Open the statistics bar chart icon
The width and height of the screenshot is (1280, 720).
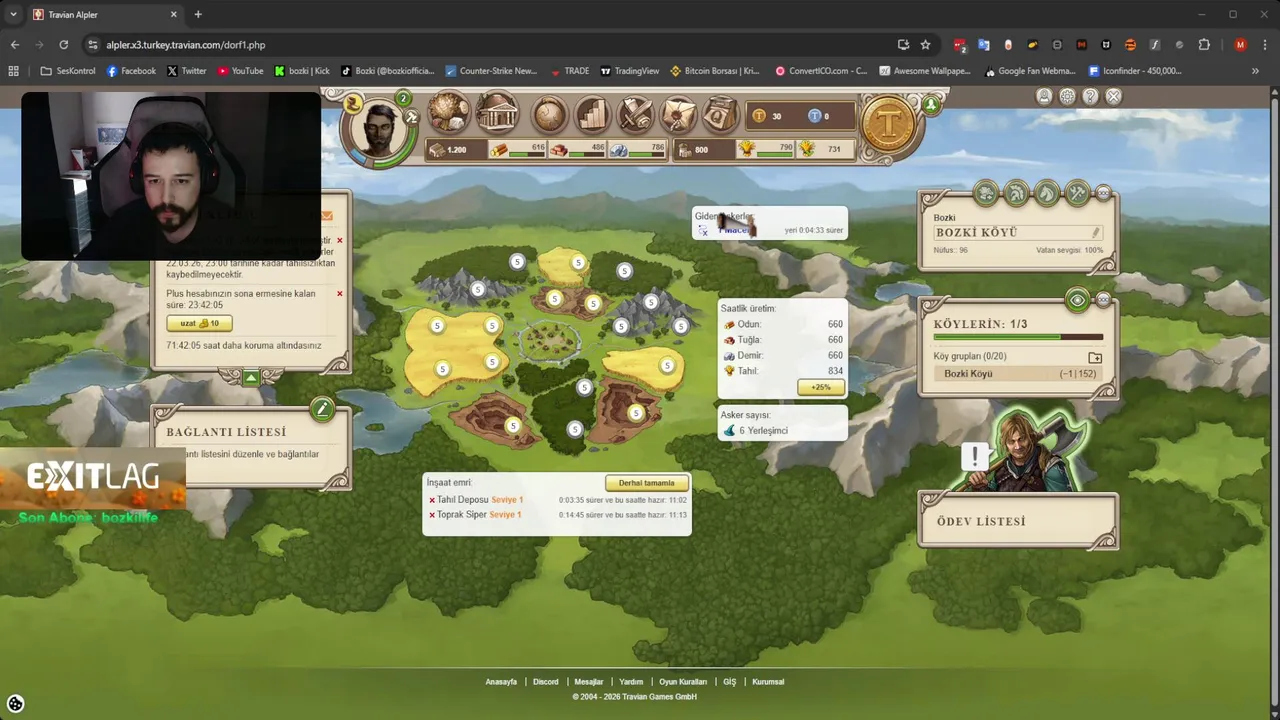(593, 115)
